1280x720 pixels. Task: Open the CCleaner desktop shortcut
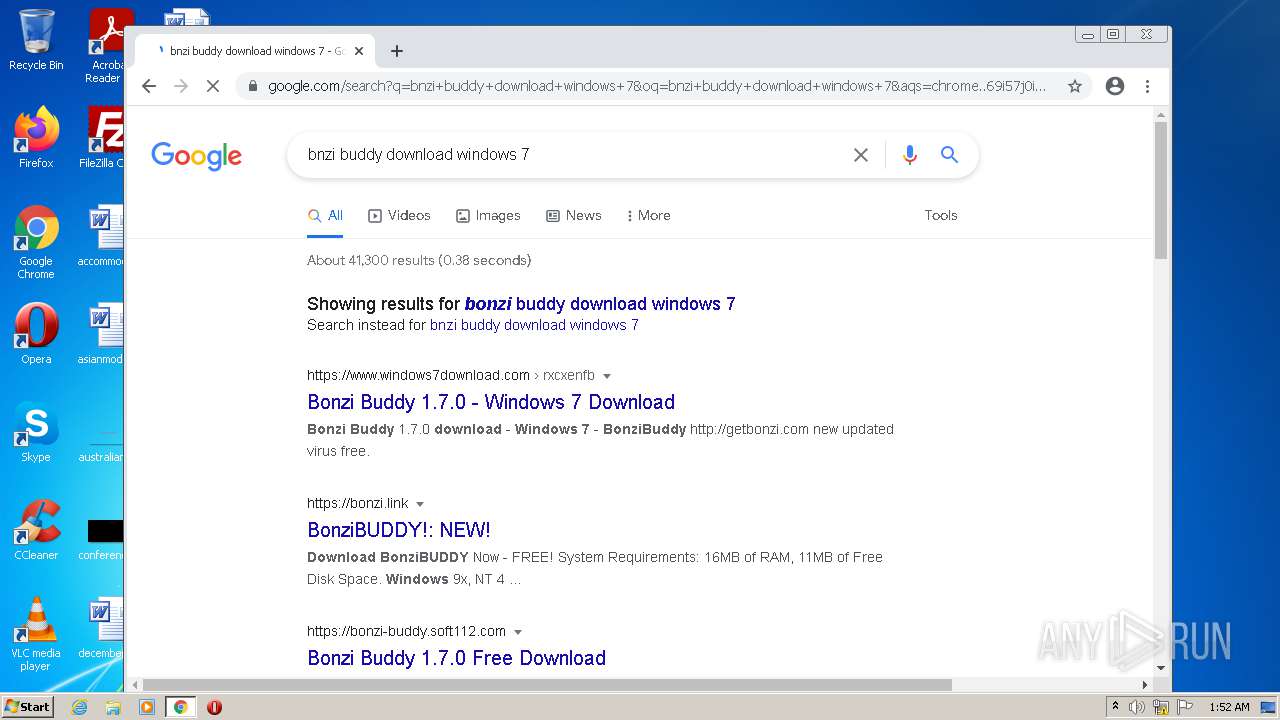pos(36,529)
